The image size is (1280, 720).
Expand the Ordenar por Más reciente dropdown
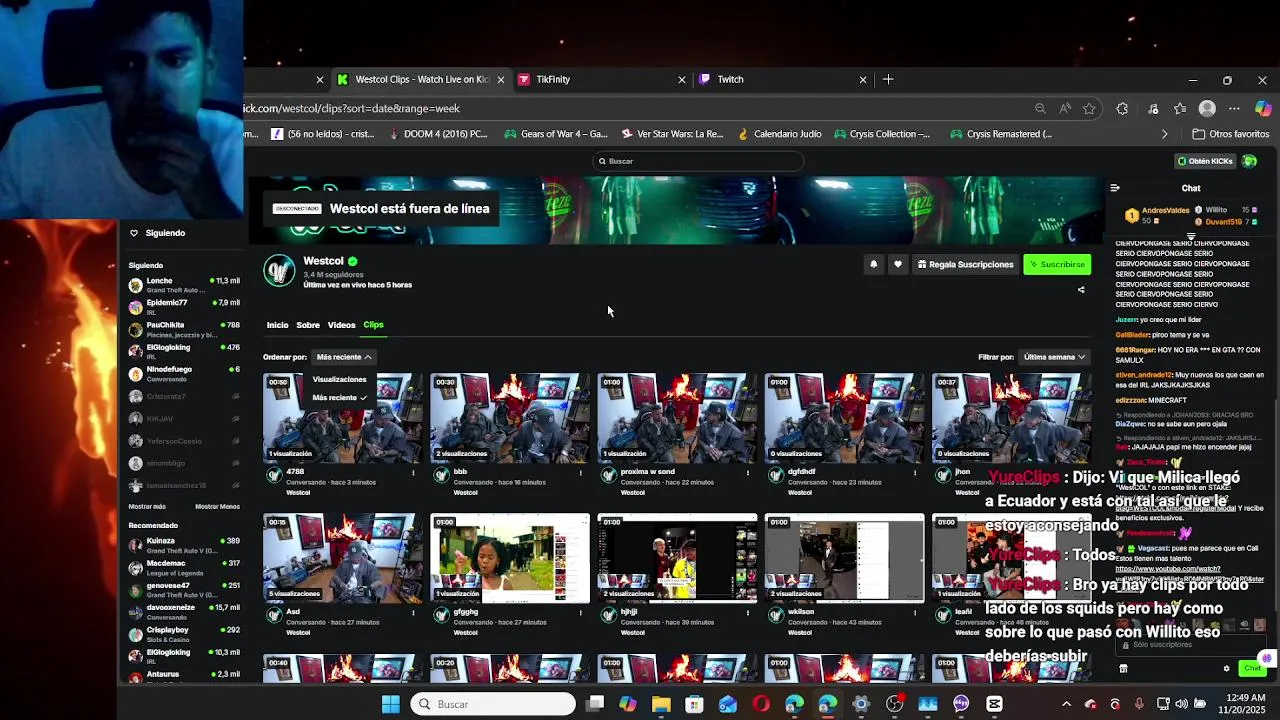[343, 357]
